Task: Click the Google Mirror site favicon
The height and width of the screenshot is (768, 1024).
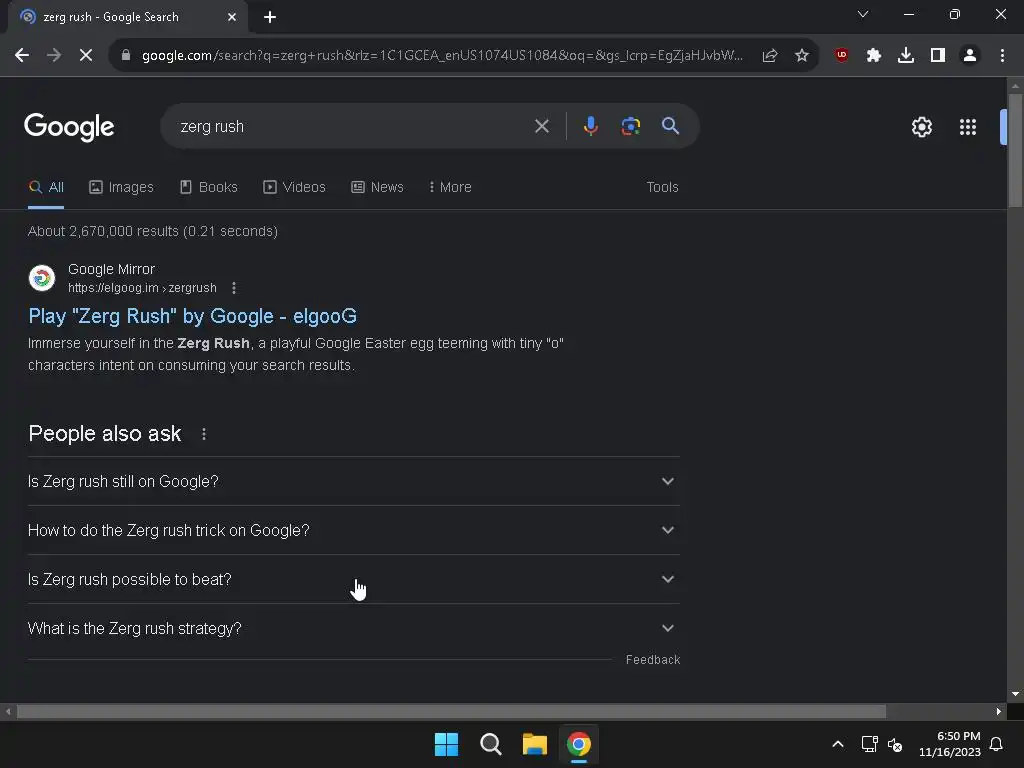Action: point(42,278)
